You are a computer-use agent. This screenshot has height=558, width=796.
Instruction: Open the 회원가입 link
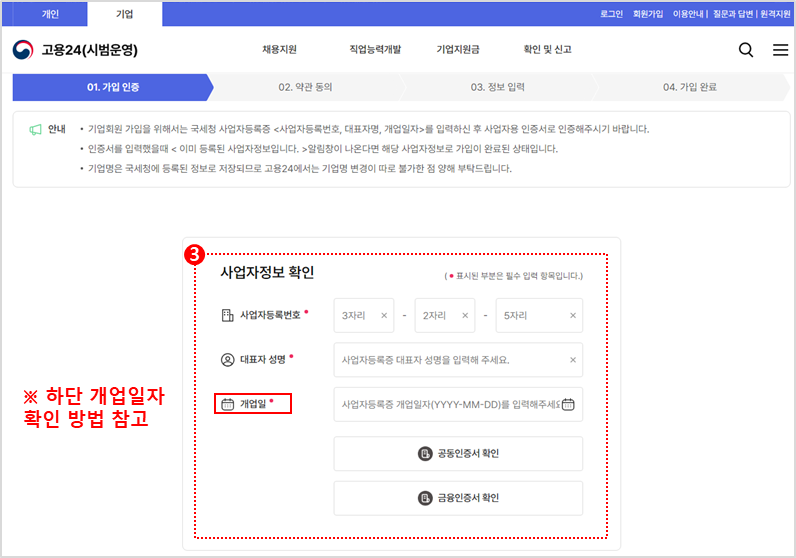point(648,14)
